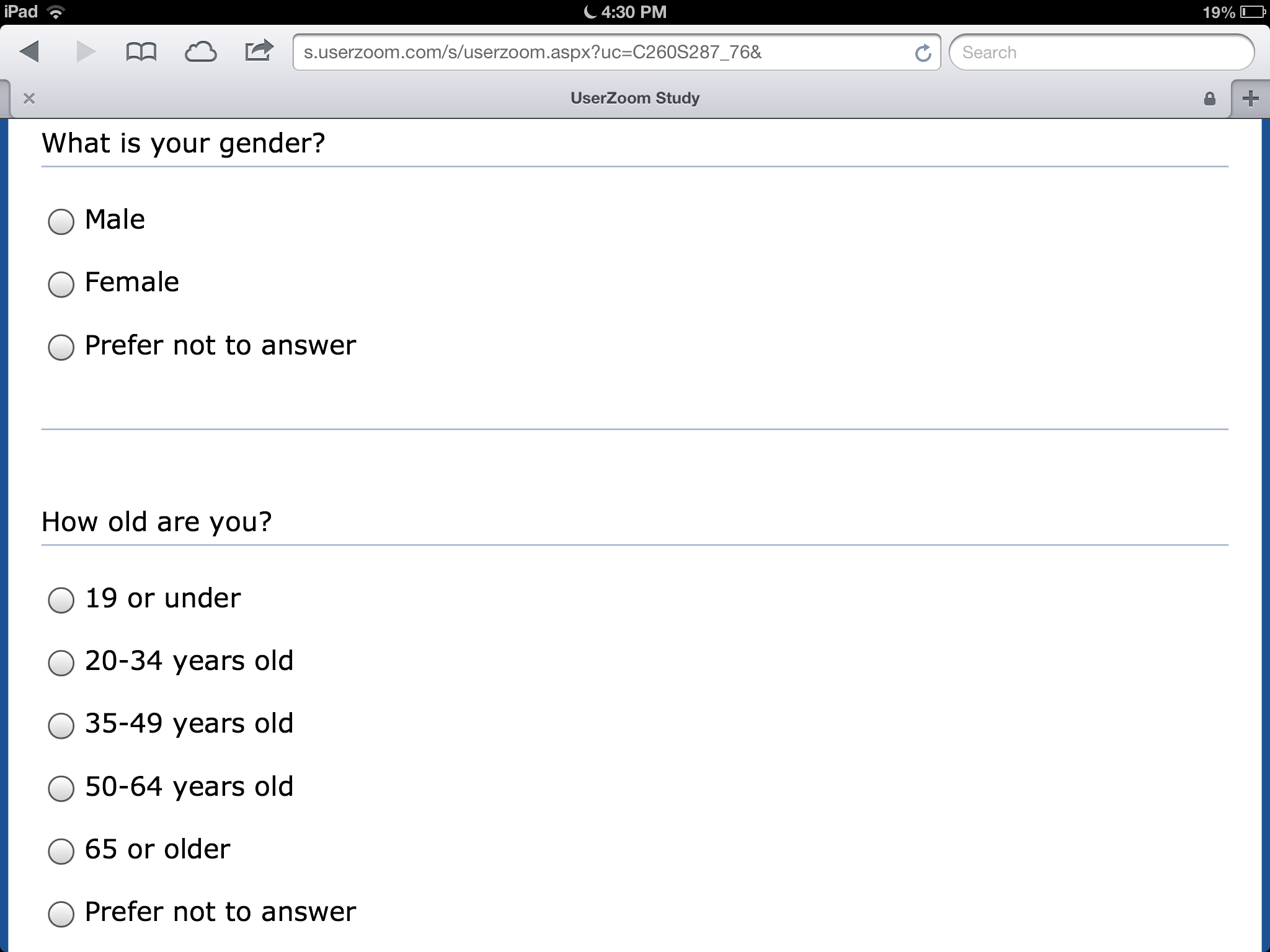Select the Male radio button

click(61, 221)
